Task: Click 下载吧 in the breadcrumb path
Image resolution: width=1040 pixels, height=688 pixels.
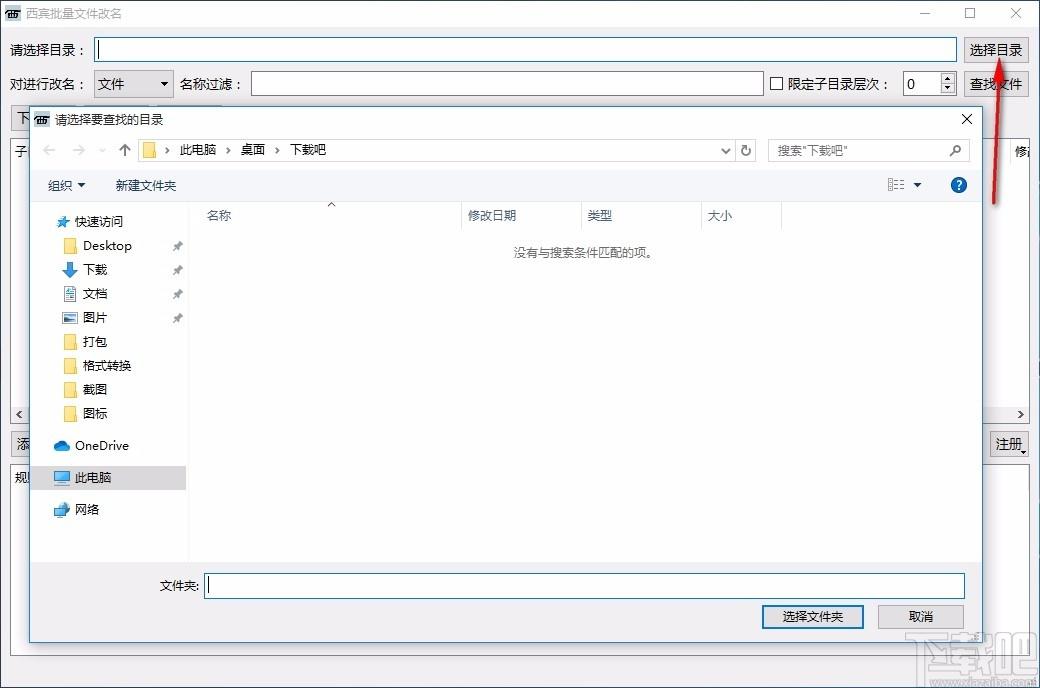Action: [308, 150]
